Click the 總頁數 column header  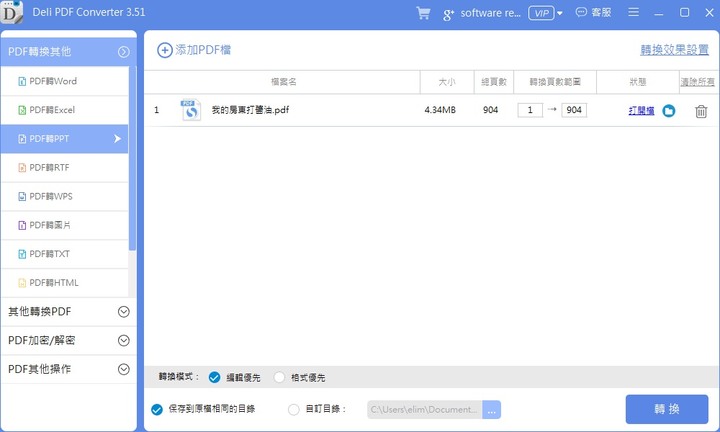(494, 82)
